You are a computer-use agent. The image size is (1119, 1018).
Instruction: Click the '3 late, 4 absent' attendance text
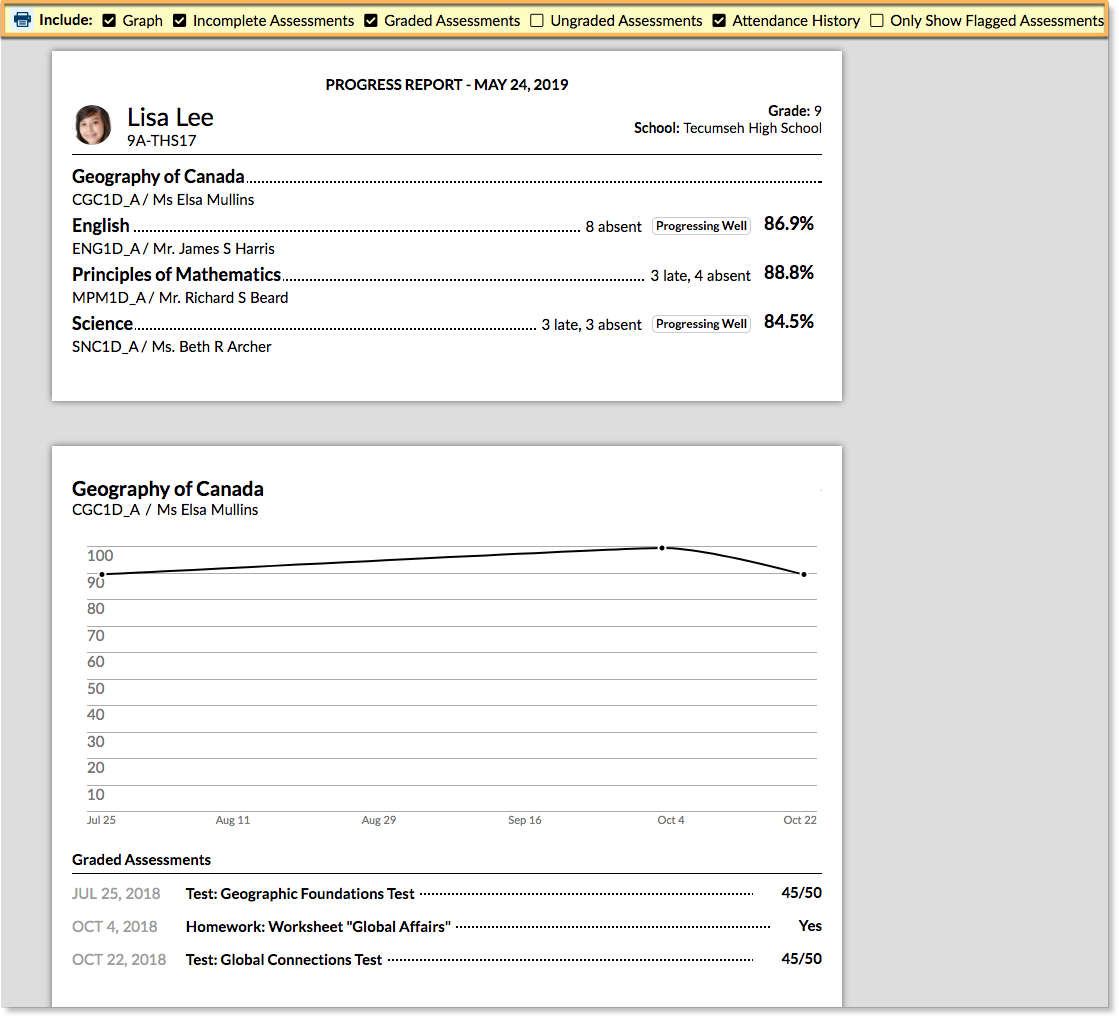pyautogui.click(x=700, y=276)
